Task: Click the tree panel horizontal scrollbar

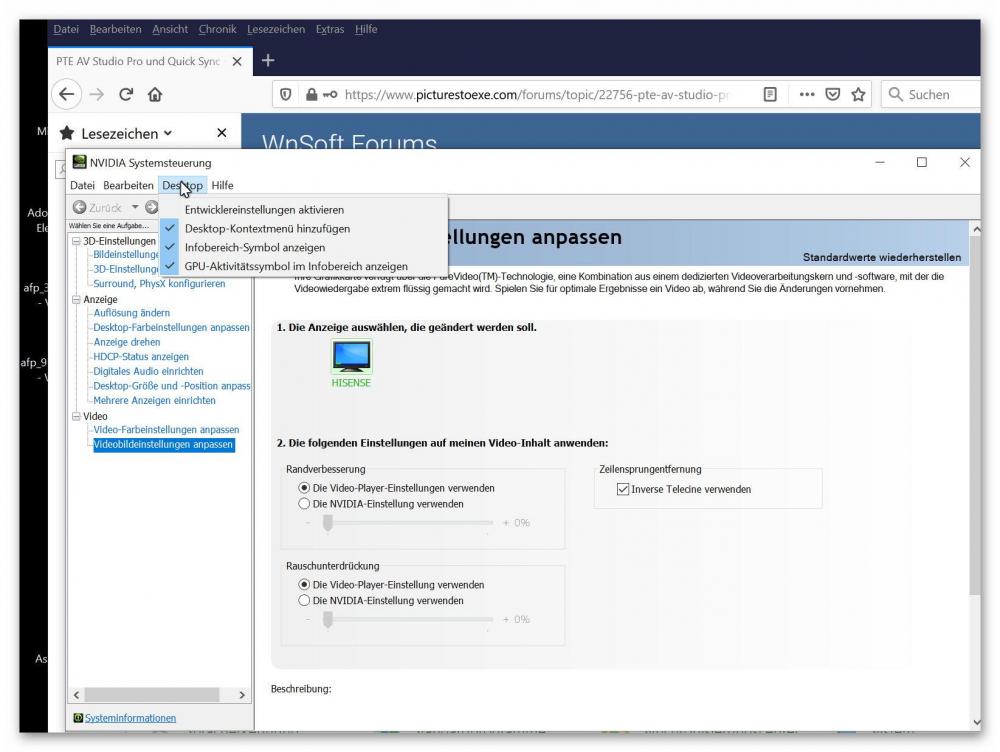Action: (x=152, y=695)
